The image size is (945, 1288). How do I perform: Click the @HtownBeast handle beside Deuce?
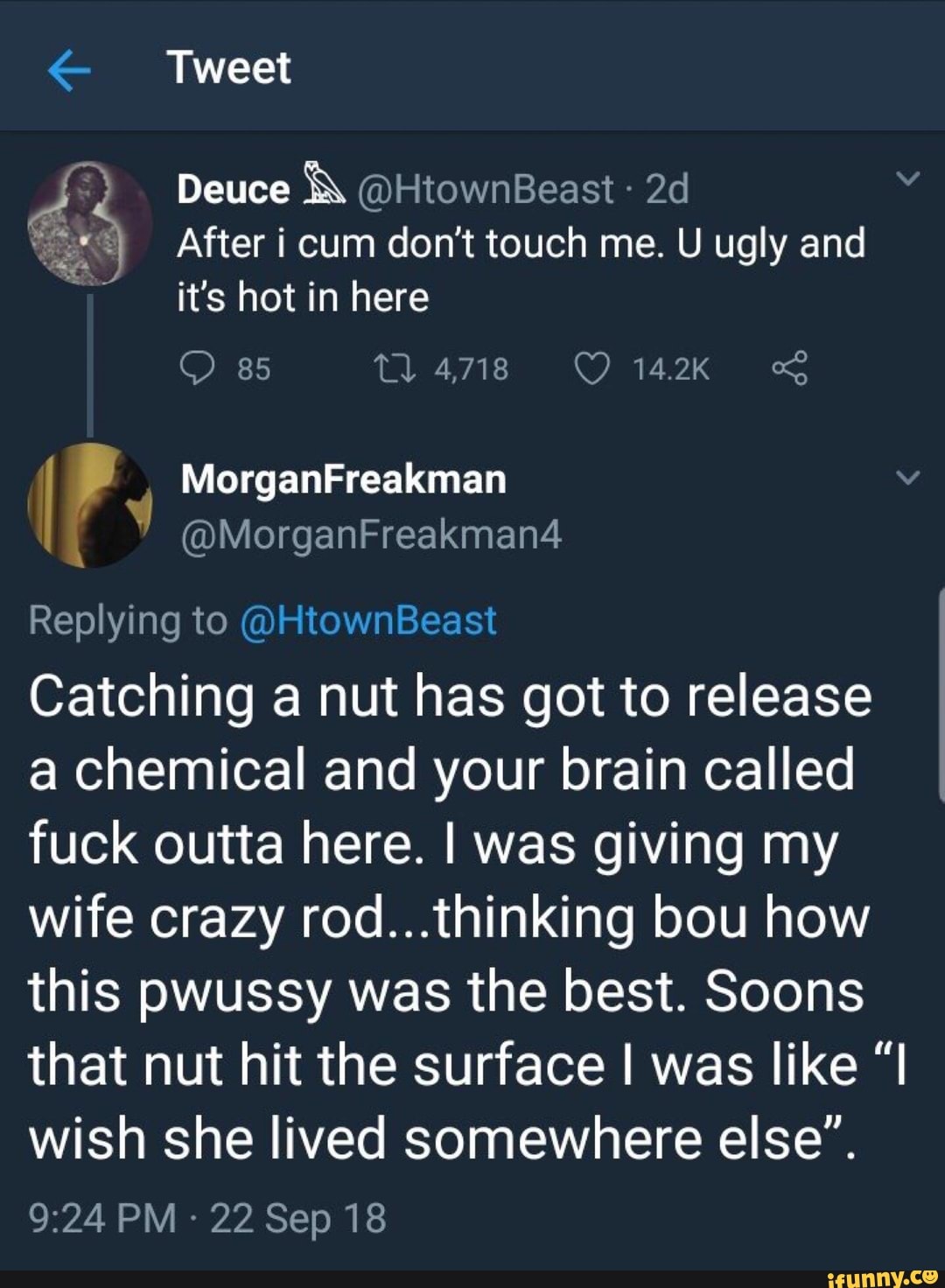pos(485,189)
